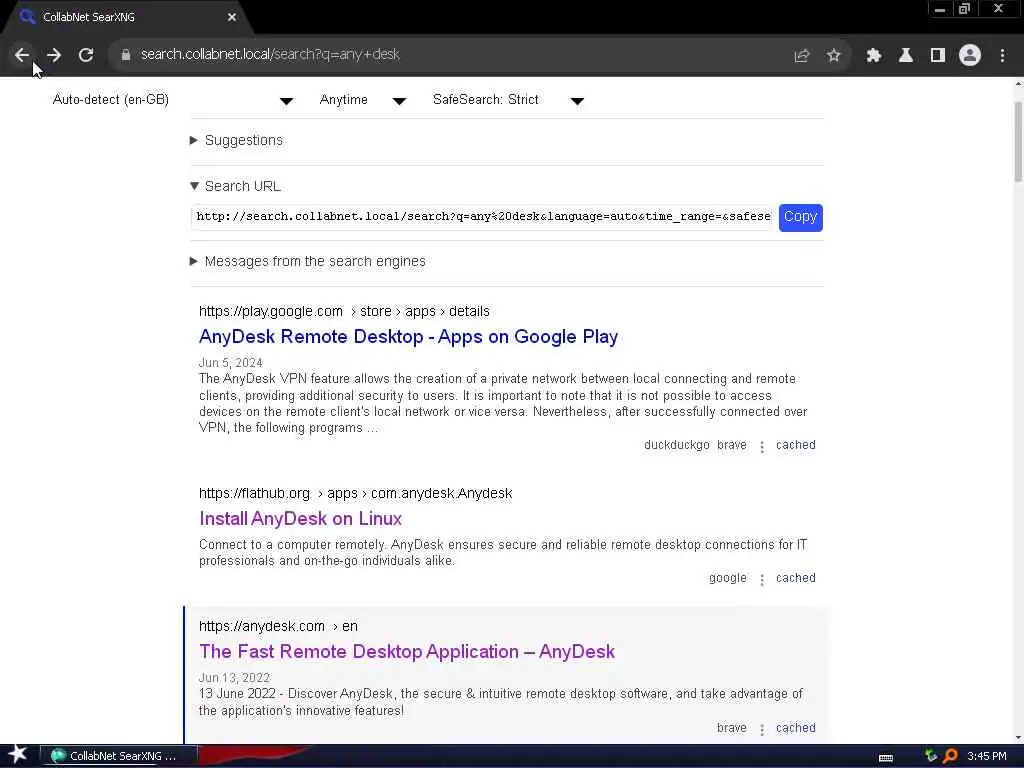This screenshot has height=768, width=1024.
Task: Open the Install AnyDesk on Linux link
Action: pos(300,519)
